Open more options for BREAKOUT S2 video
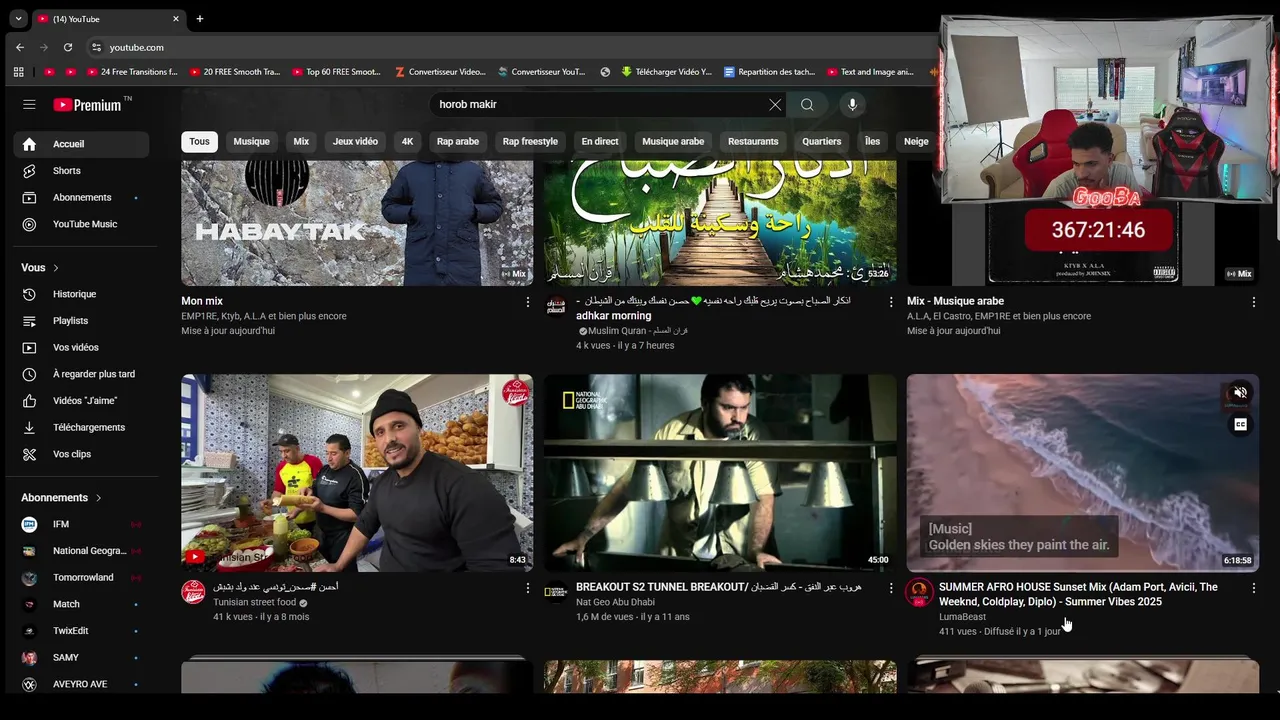 pos(891,588)
